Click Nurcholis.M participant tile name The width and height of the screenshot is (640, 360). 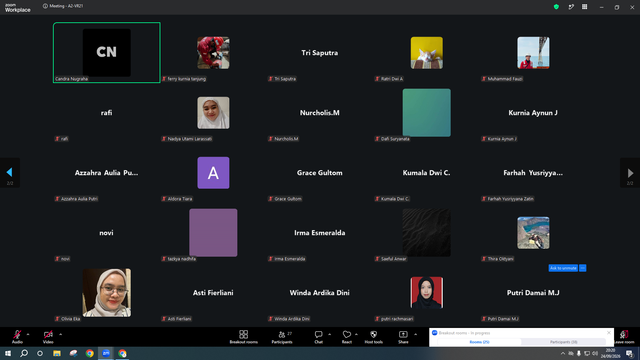pyautogui.click(x=320, y=113)
